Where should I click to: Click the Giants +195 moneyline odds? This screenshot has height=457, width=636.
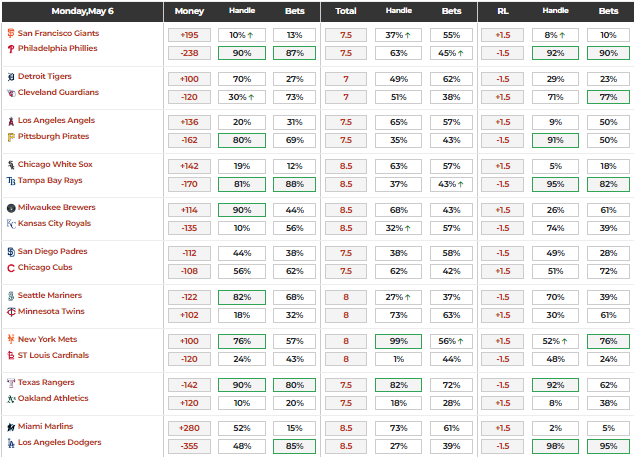tap(190, 34)
